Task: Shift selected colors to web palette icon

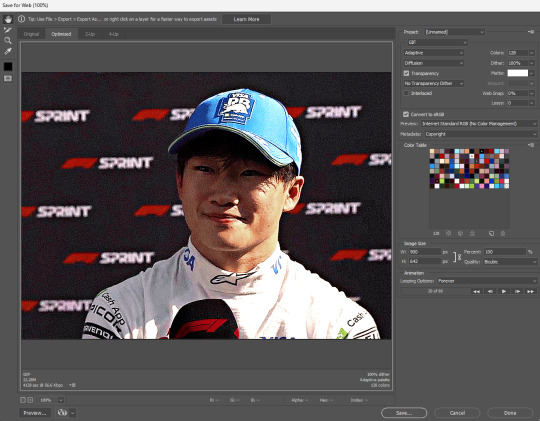Action: click(460, 234)
